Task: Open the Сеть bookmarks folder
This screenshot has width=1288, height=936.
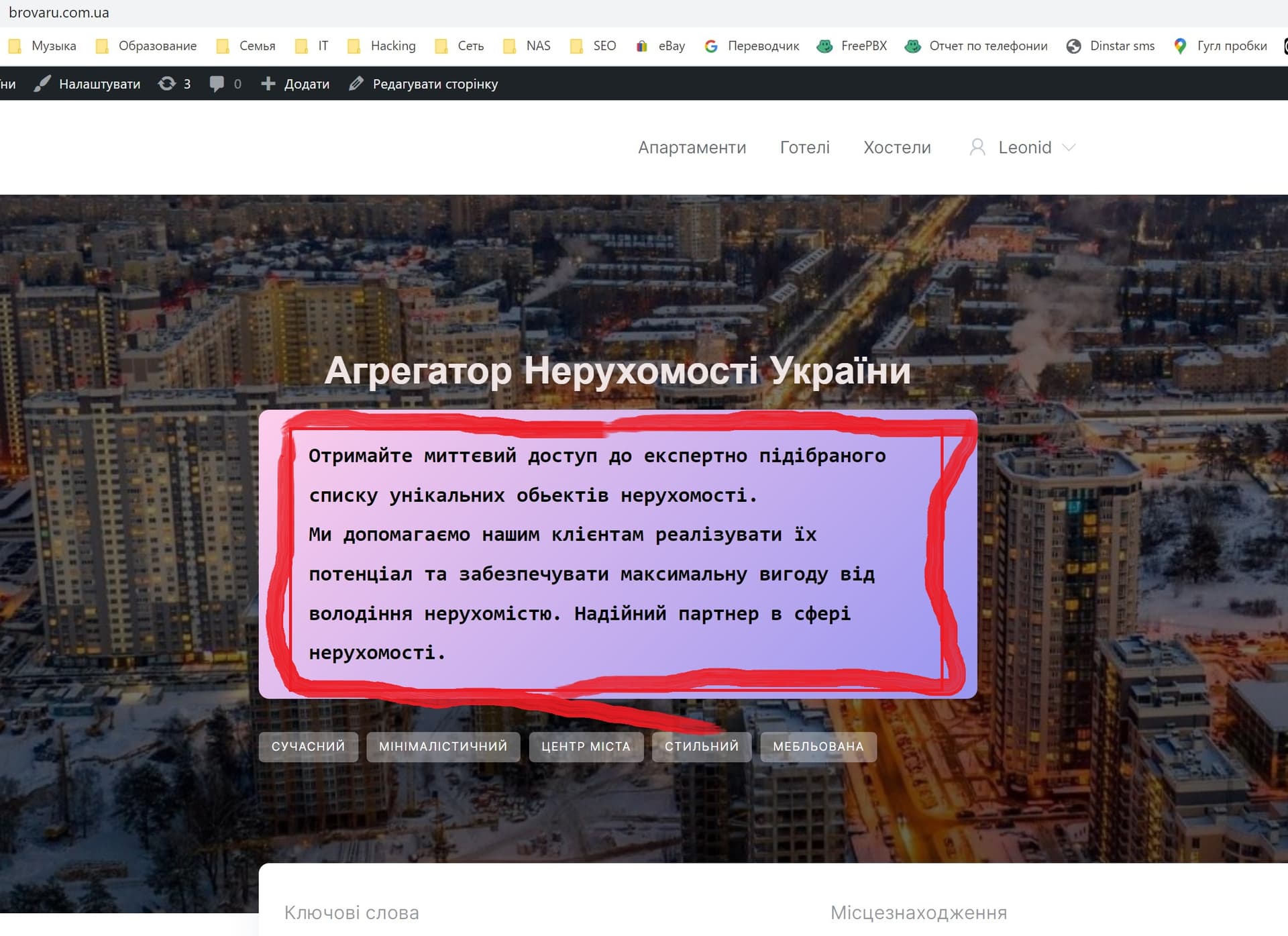Action: pyautogui.click(x=459, y=46)
